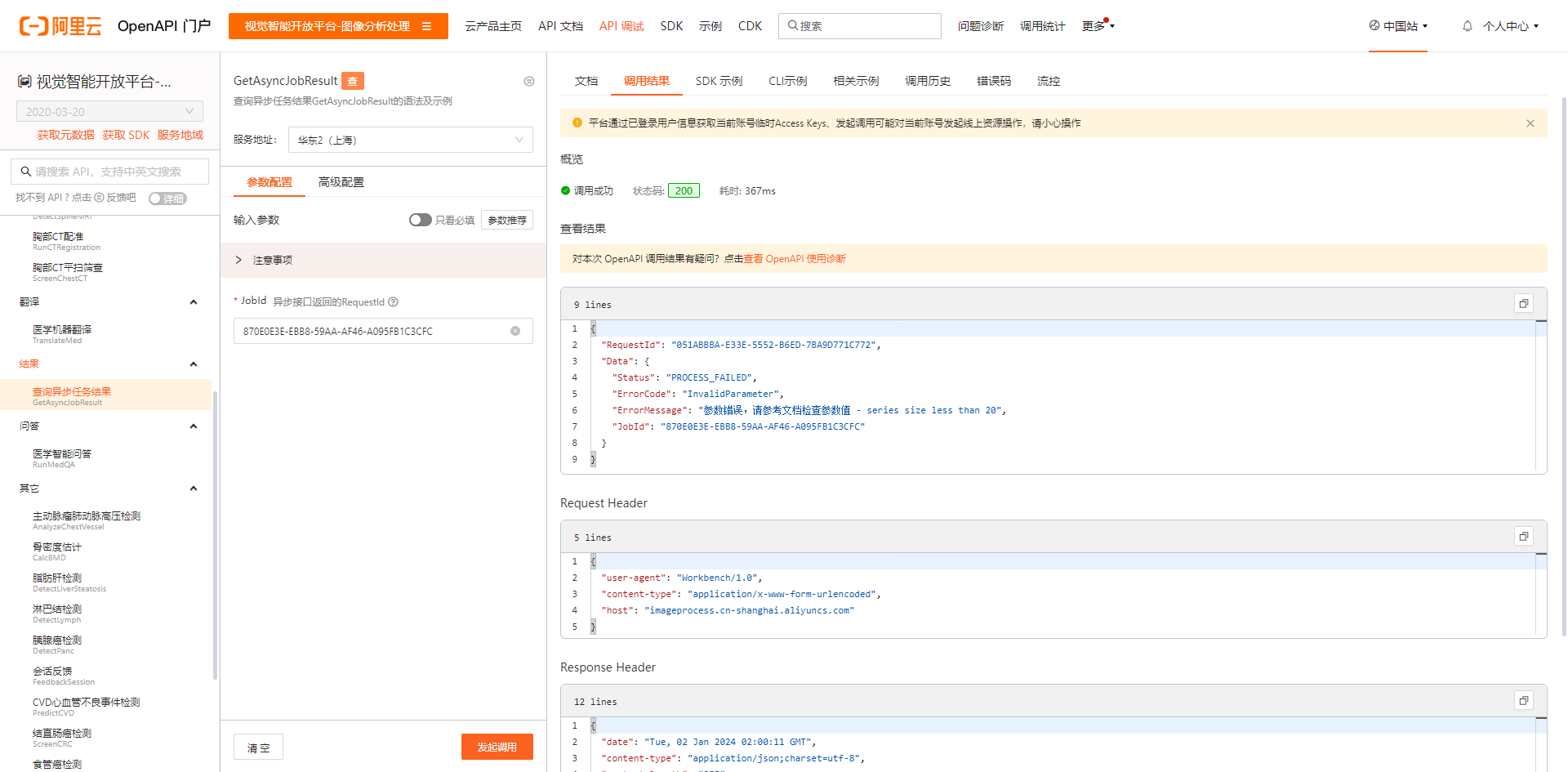
Task: Toggle the 只看必填 switch
Action: (420, 220)
